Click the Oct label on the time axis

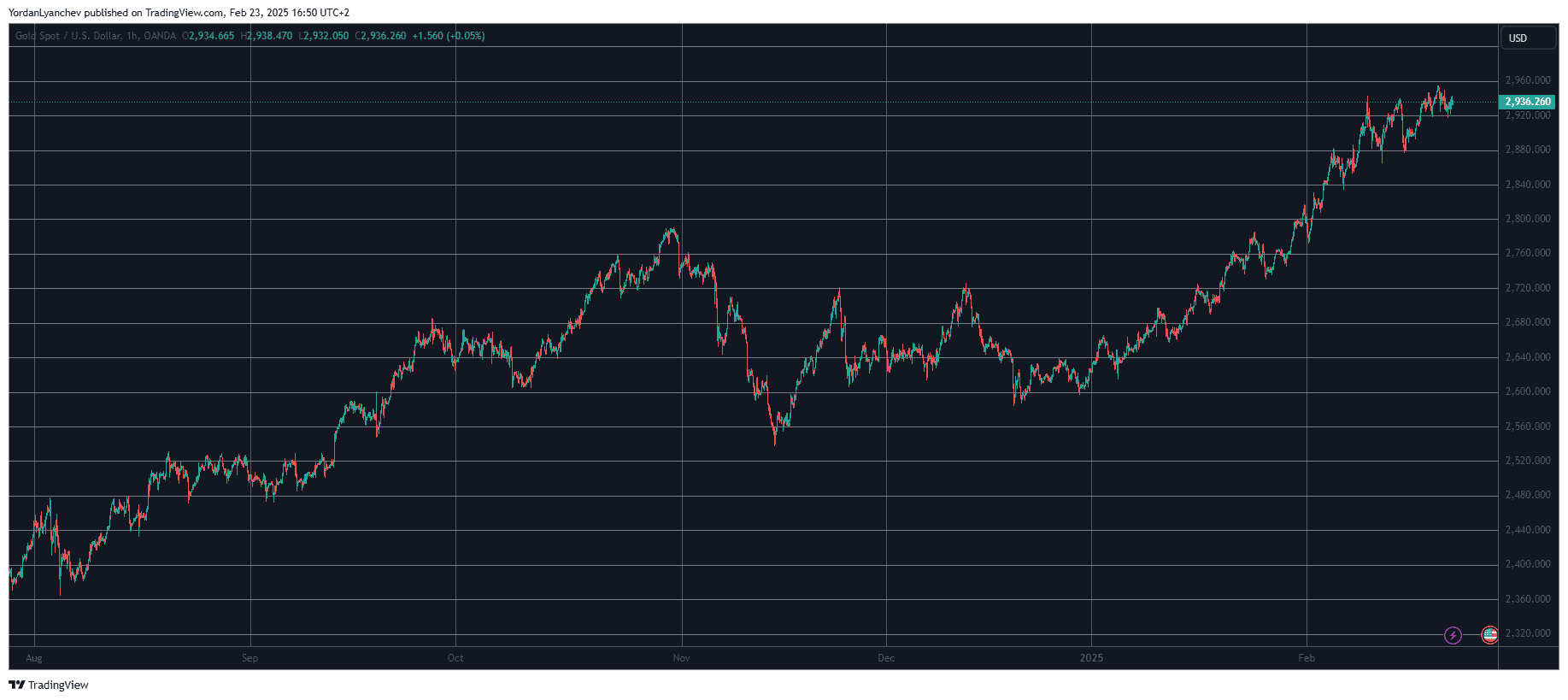455,658
